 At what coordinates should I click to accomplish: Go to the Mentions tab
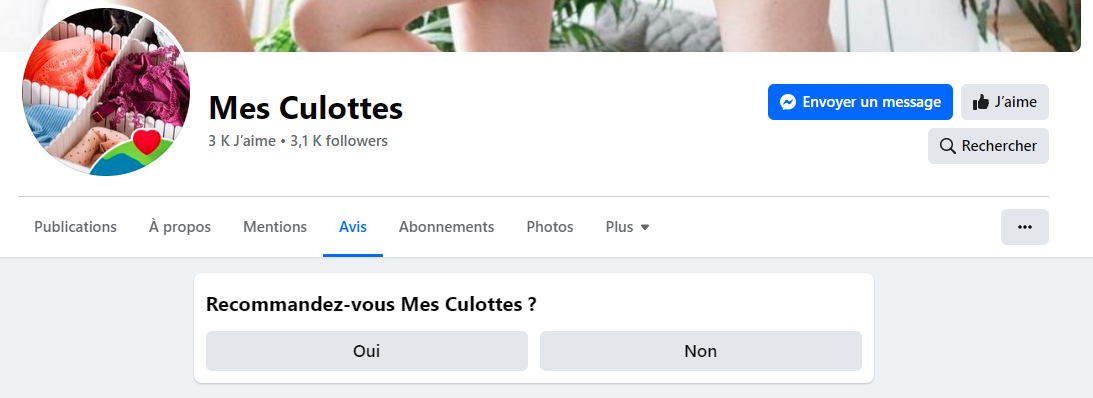coord(275,227)
